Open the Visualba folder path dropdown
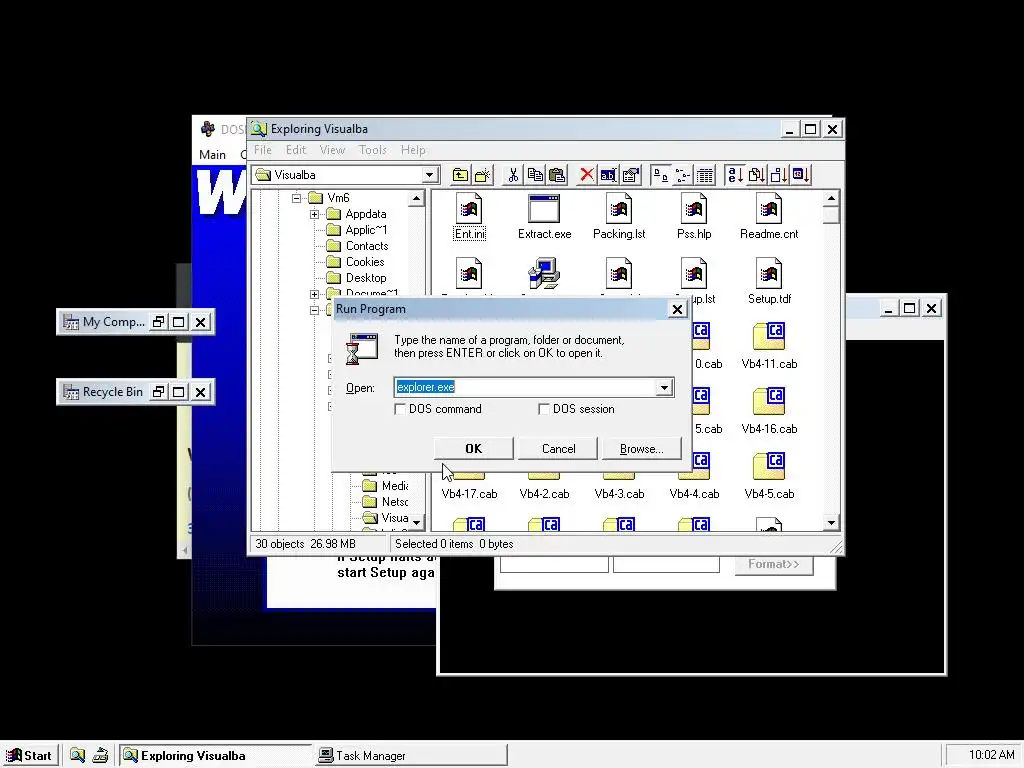 click(x=429, y=175)
